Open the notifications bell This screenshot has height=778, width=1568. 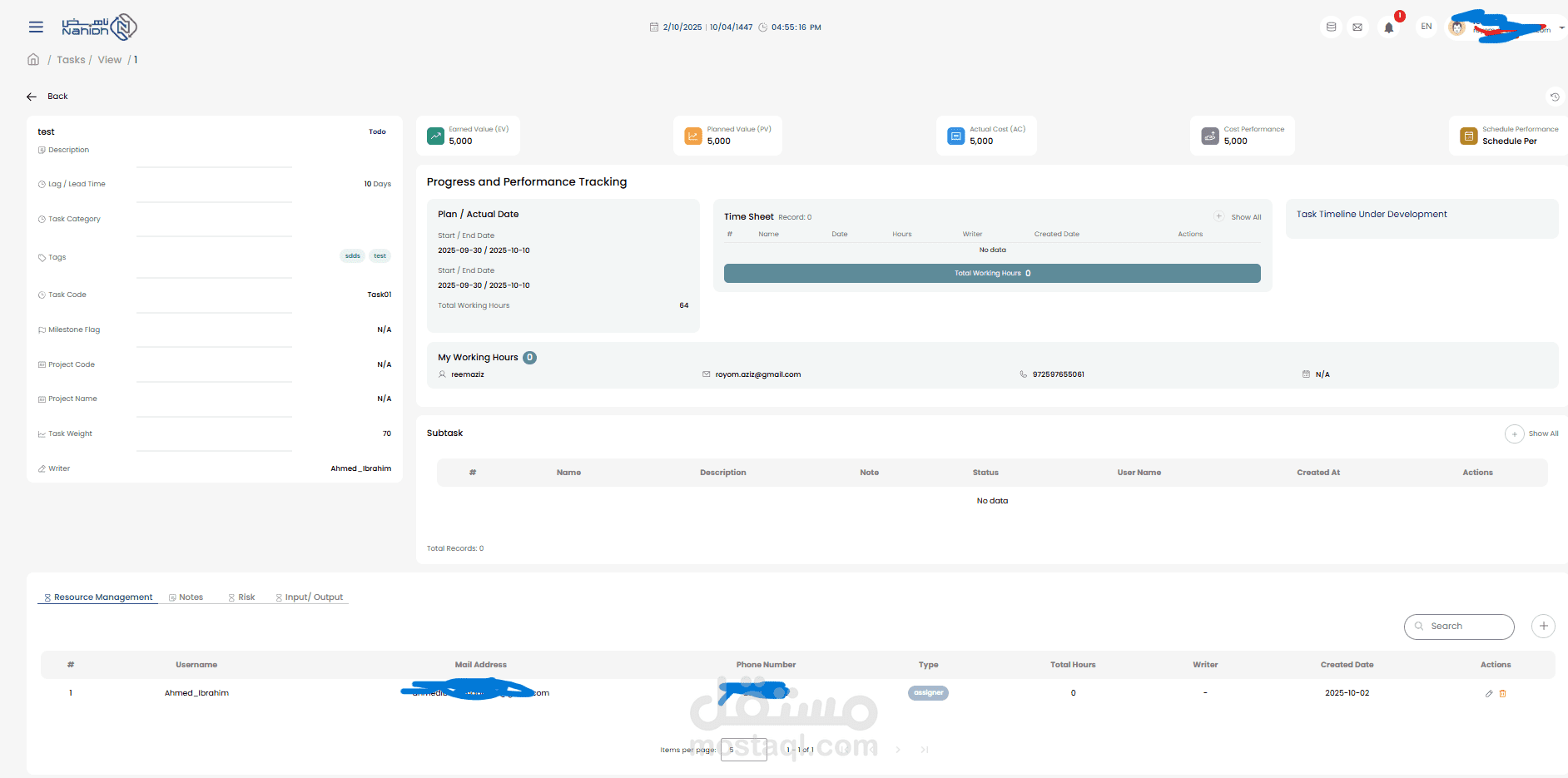tap(1388, 27)
